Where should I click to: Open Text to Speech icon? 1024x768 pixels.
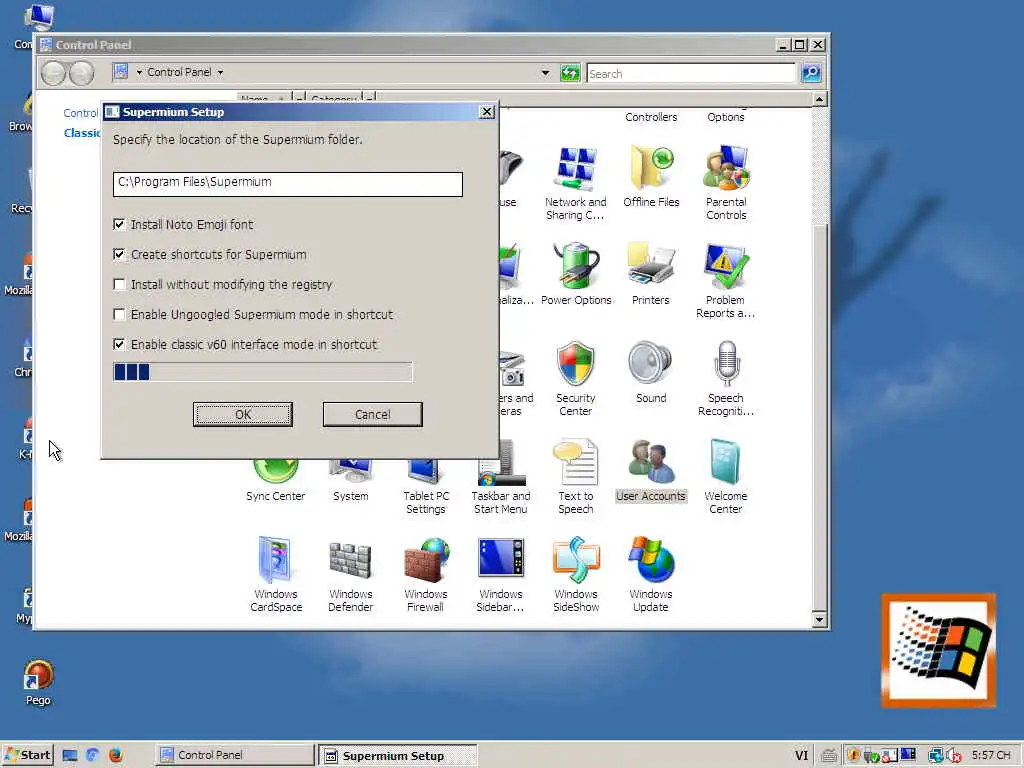pos(575,462)
